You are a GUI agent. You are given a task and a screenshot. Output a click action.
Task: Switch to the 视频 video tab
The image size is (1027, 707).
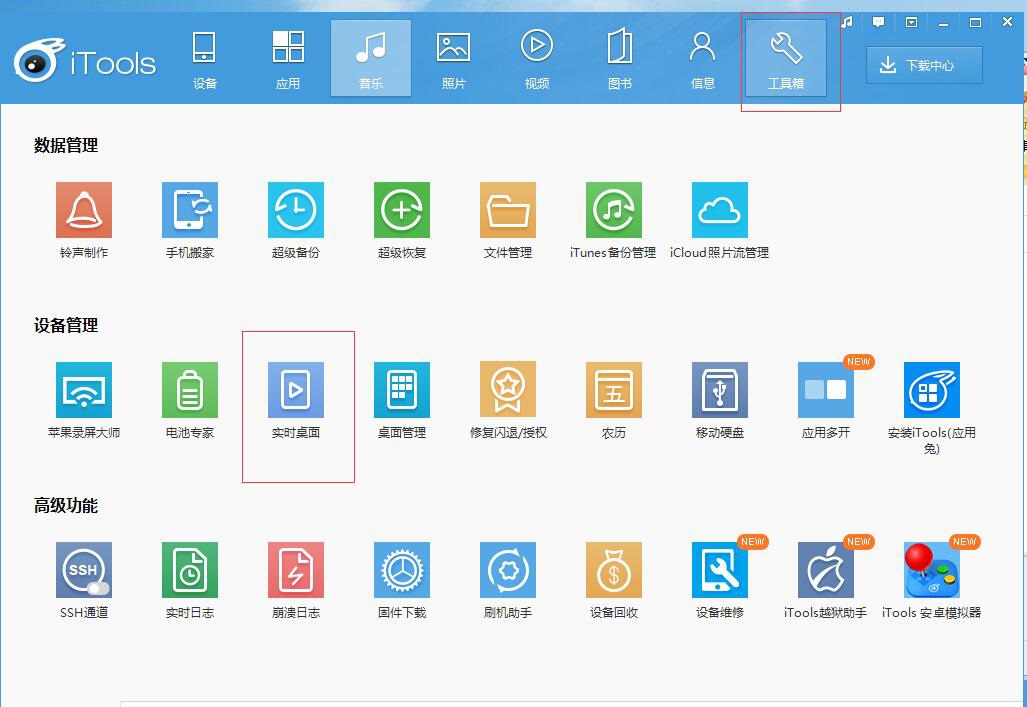point(536,59)
